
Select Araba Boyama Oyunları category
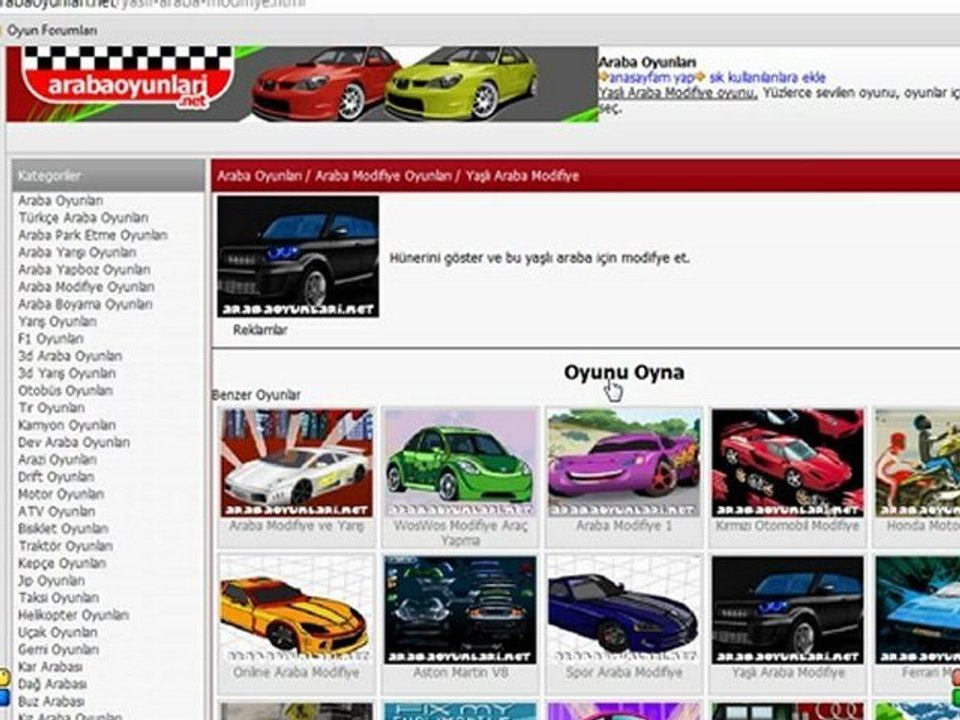tap(85, 304)
